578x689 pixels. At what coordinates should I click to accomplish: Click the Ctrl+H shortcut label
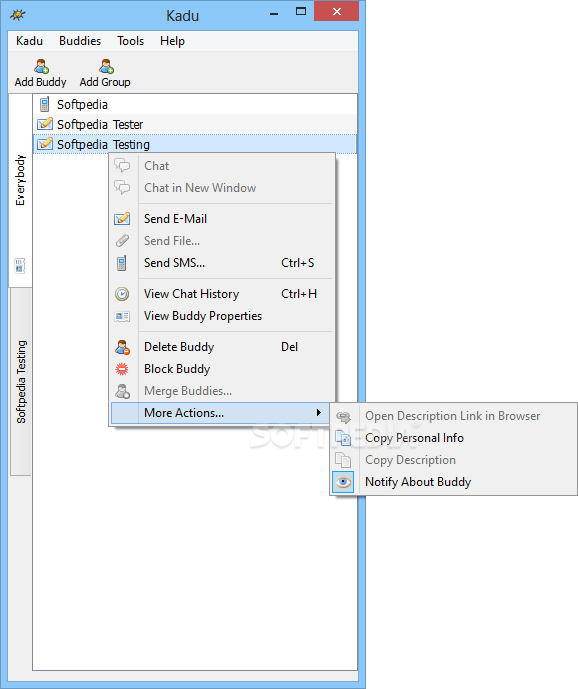coord(299,294)
